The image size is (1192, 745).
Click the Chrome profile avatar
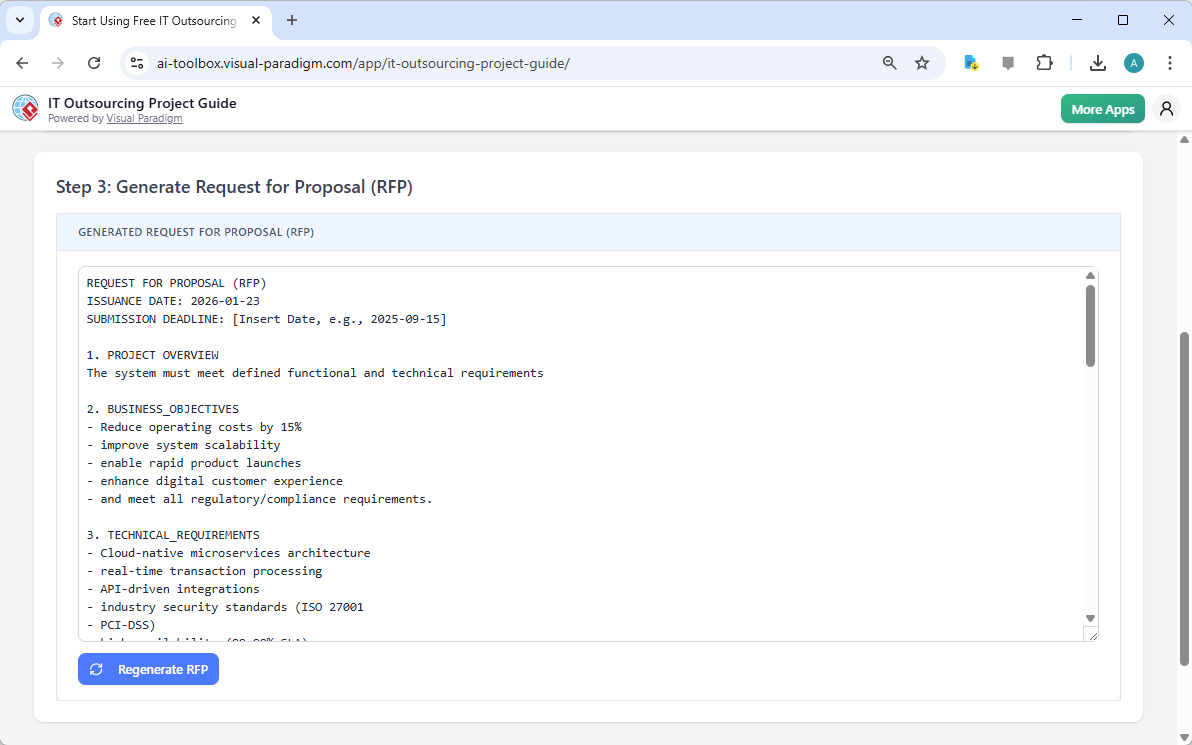click(x=1133, y=62)
